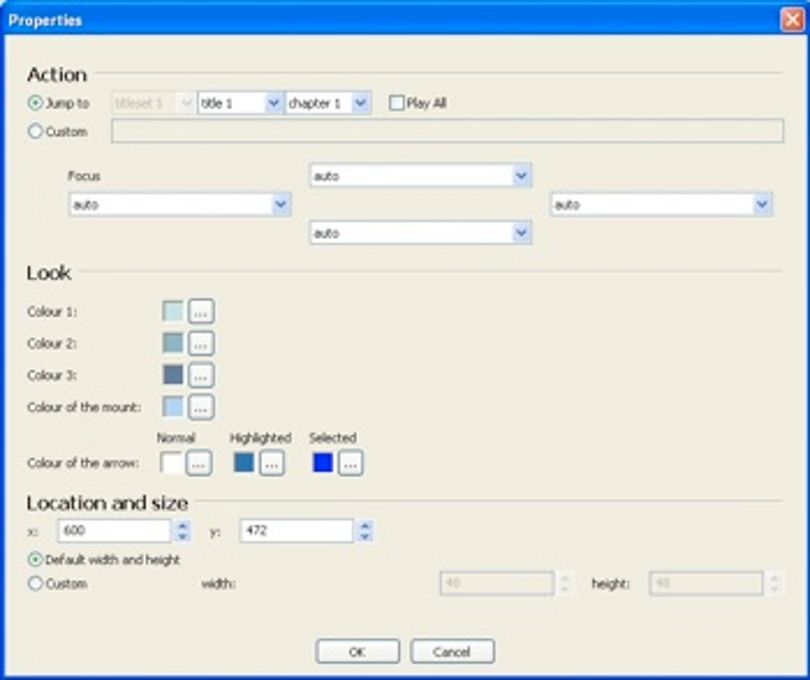Open Normal arrow colour ellipsis button
Viewport: 810px width, 680px height.
(x=199, y=463)
